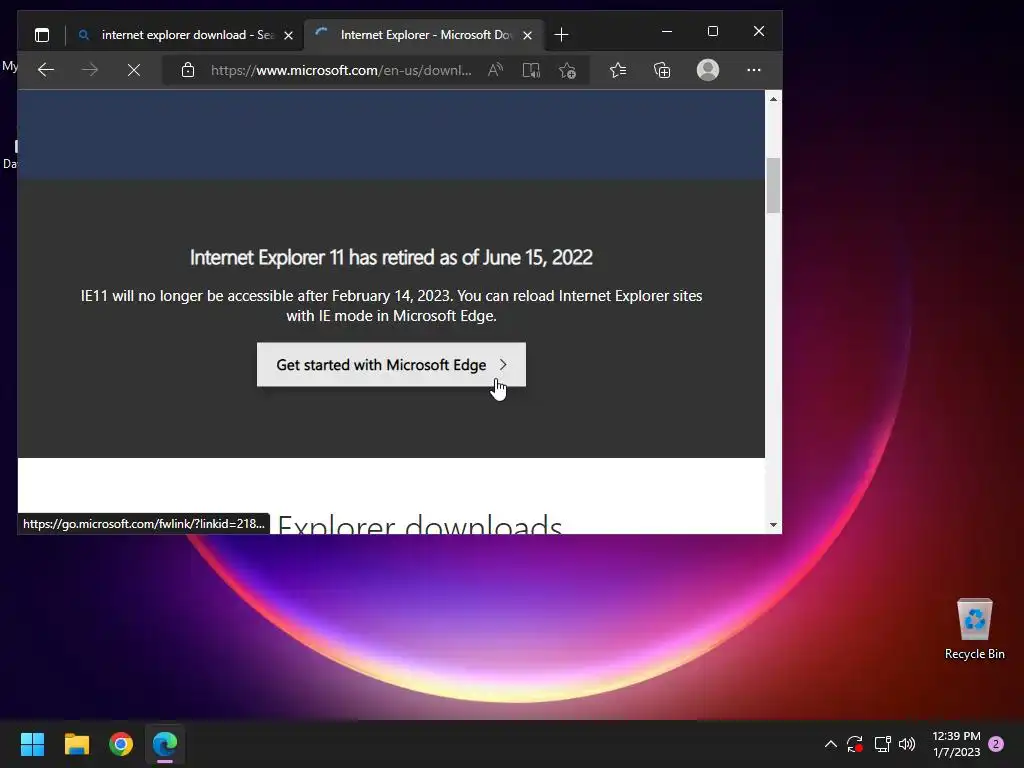Go back to the previous page
Screen dimensions: 1024x768
pyautogui.click(x=46, y=70)
